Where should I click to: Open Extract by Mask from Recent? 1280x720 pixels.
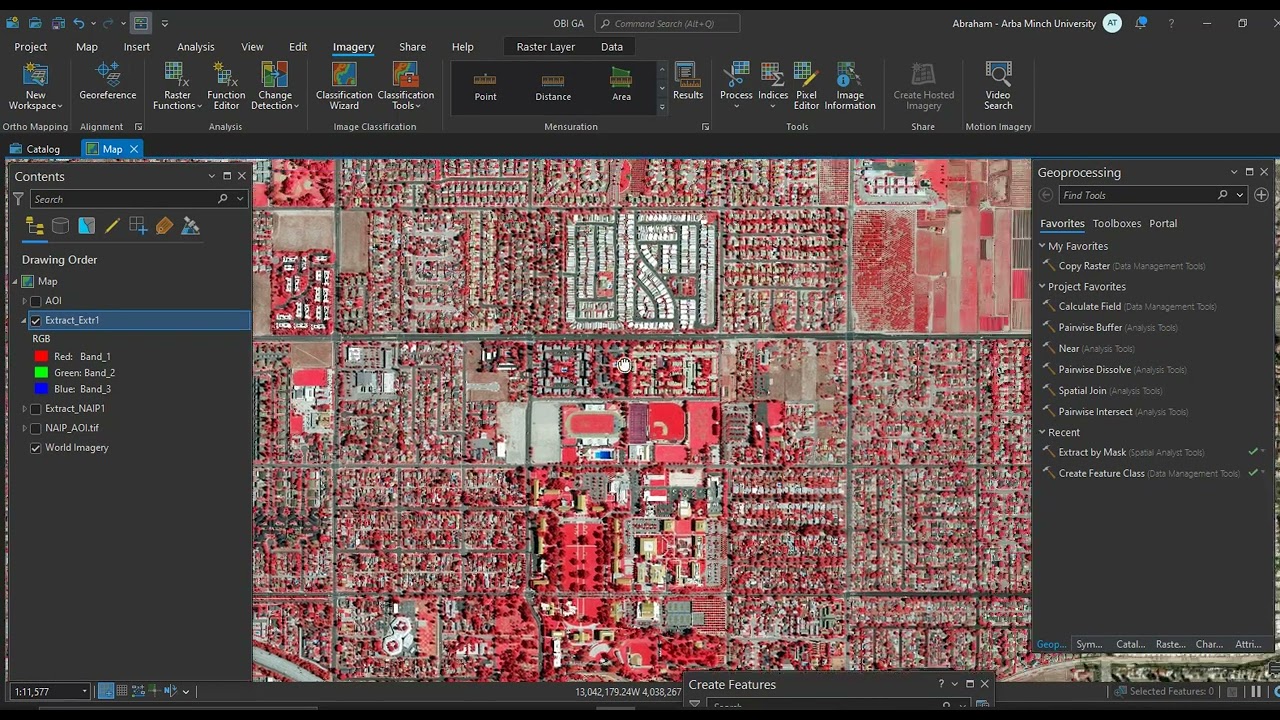pyautogui.click(x=1092, y=453)
